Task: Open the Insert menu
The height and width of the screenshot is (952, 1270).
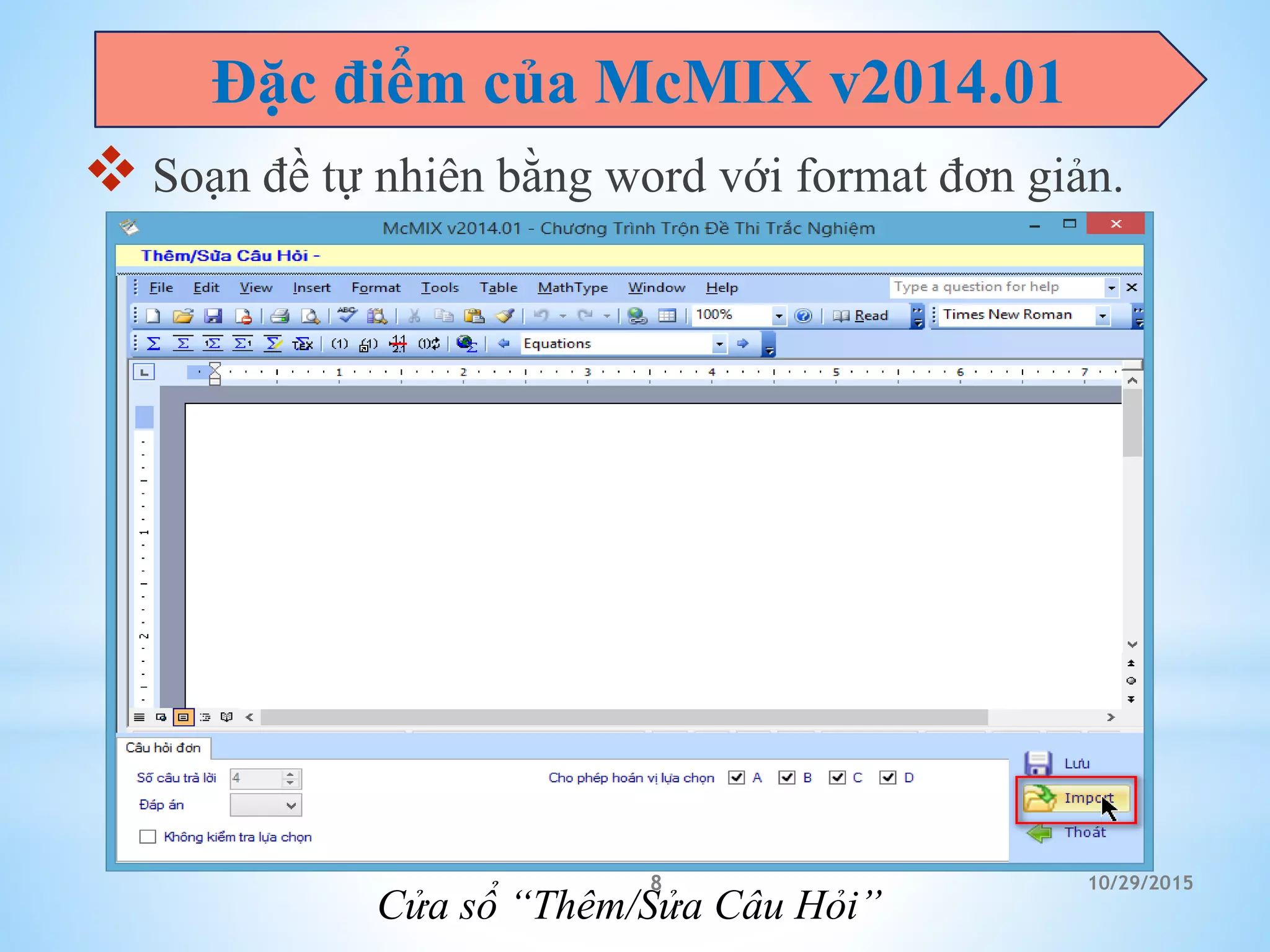Action: [312, 288]
